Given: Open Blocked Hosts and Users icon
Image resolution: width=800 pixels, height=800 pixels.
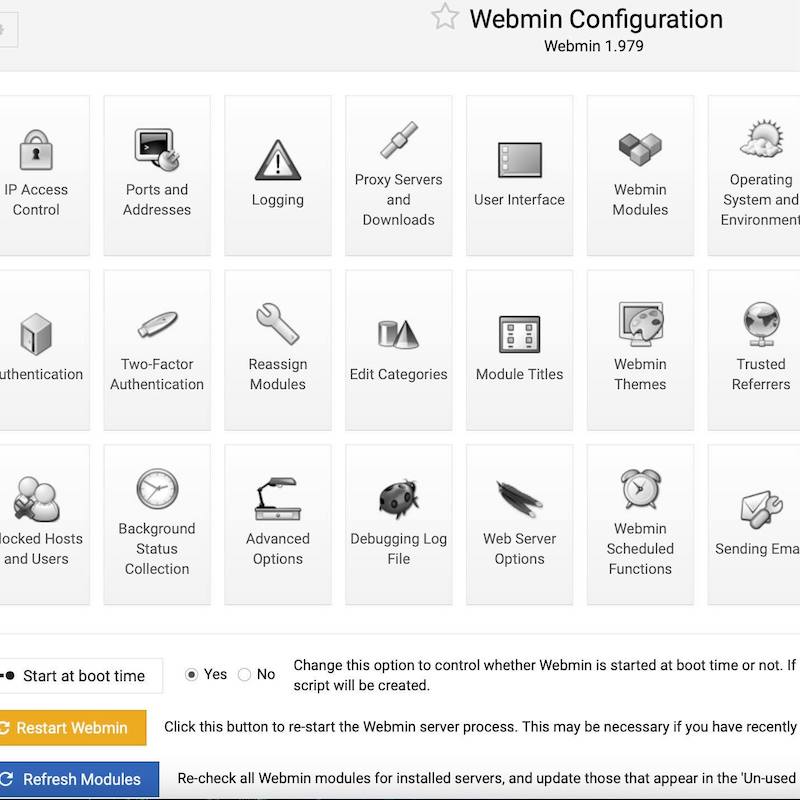Looking at the screenshot, I should (36, 499).
